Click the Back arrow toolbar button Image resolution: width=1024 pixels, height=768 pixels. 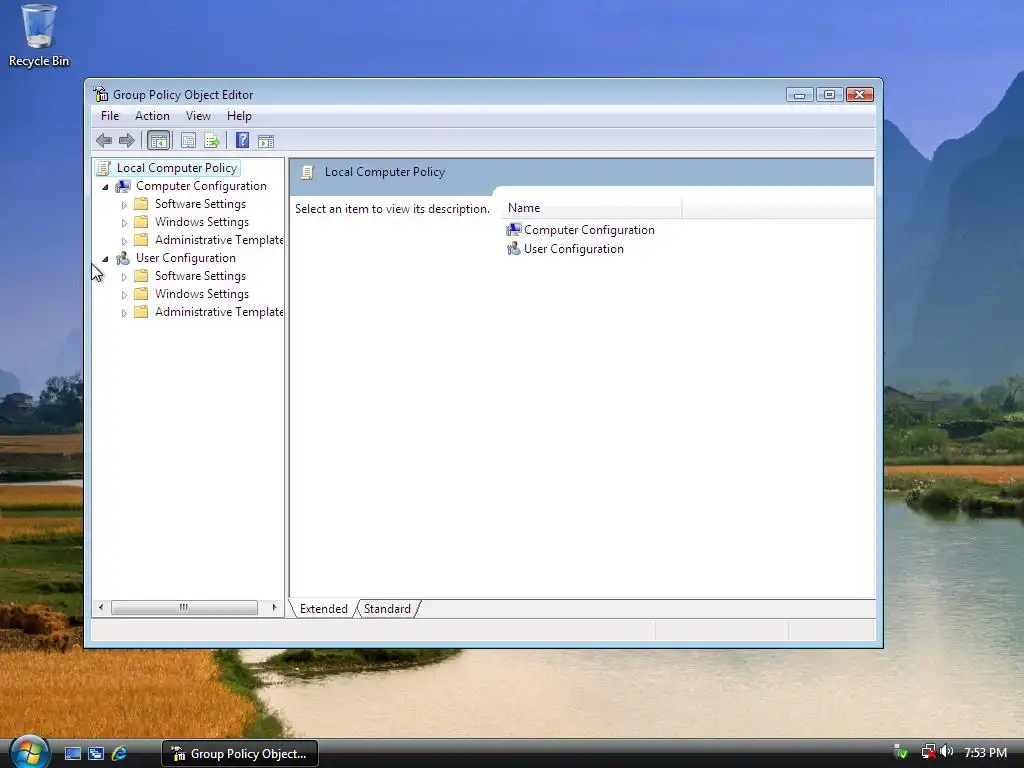(104, 140)
